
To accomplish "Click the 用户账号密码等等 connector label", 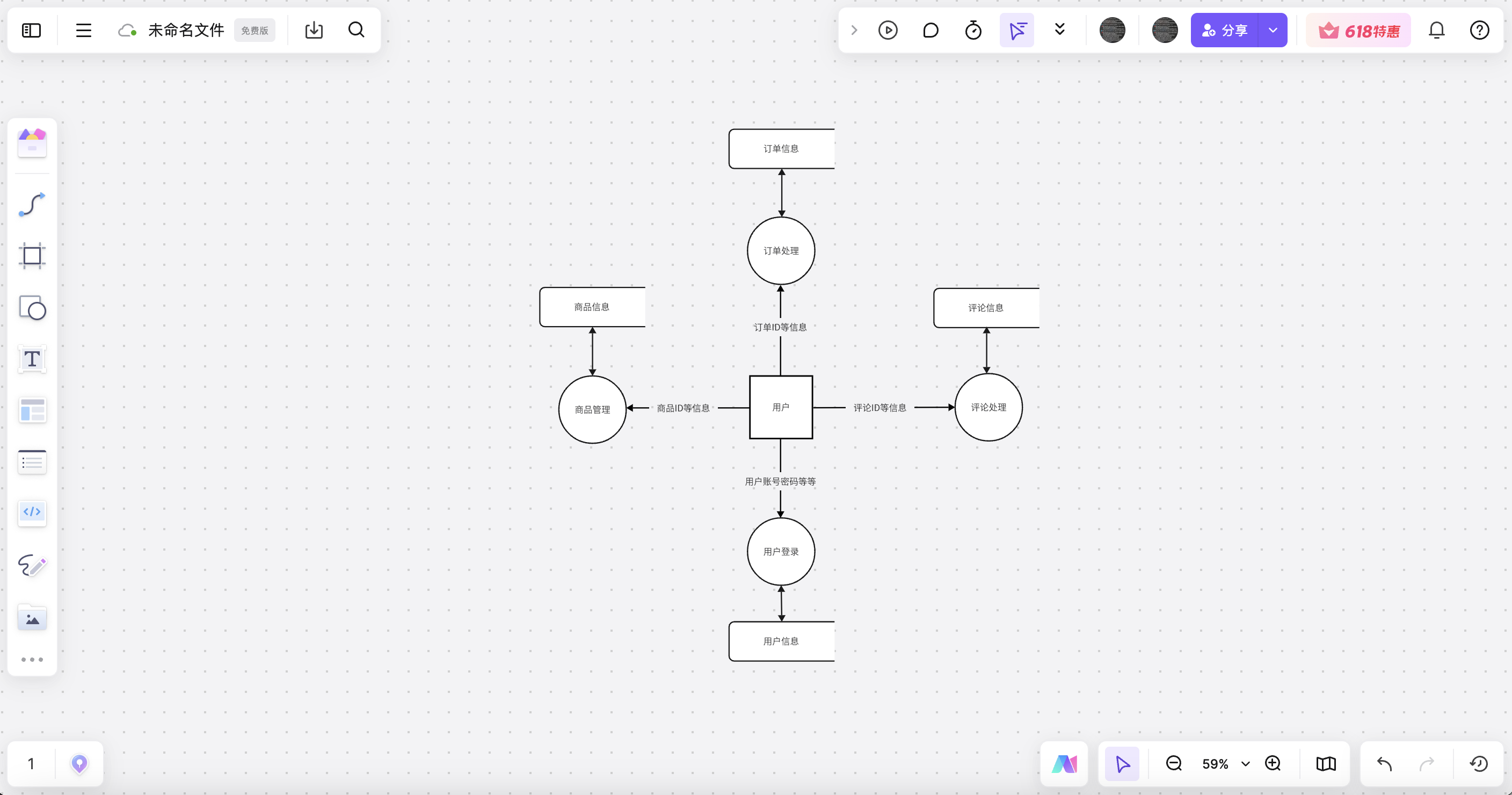I will click(x=780, y=481).
